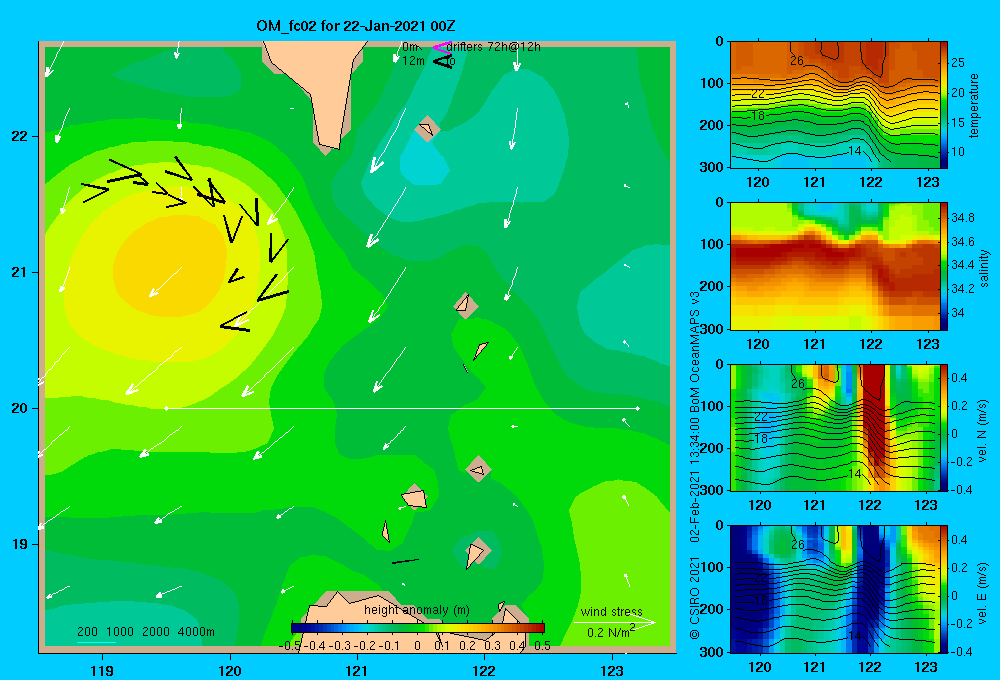The height and width of the screenshot is (680, 1000).
Task: Click the salinity color bar
Action: pyautogui.click(x=944, y=266)
